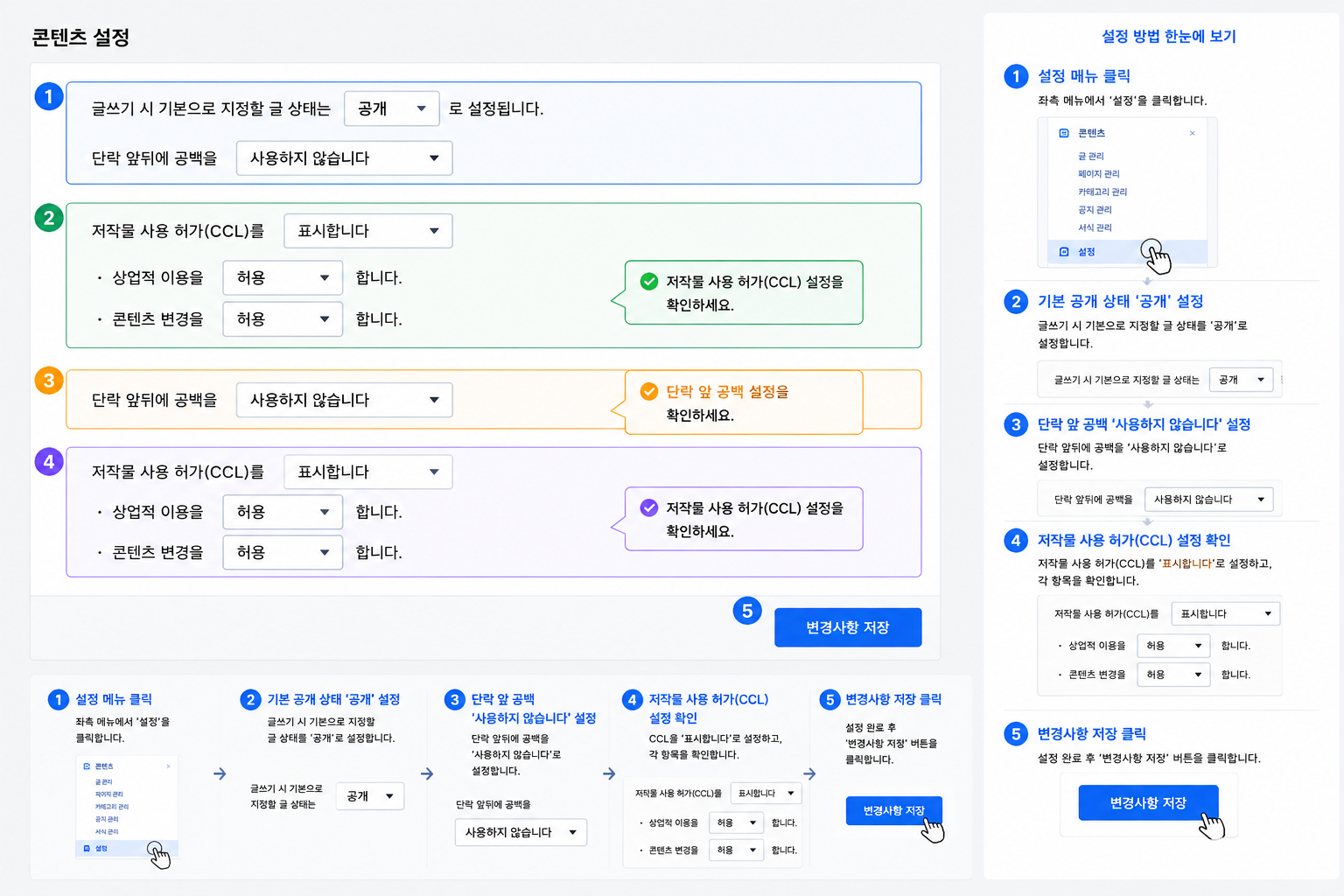Open the 상업적 이용을 허용 dropdown in the green section

coord(283,277)
